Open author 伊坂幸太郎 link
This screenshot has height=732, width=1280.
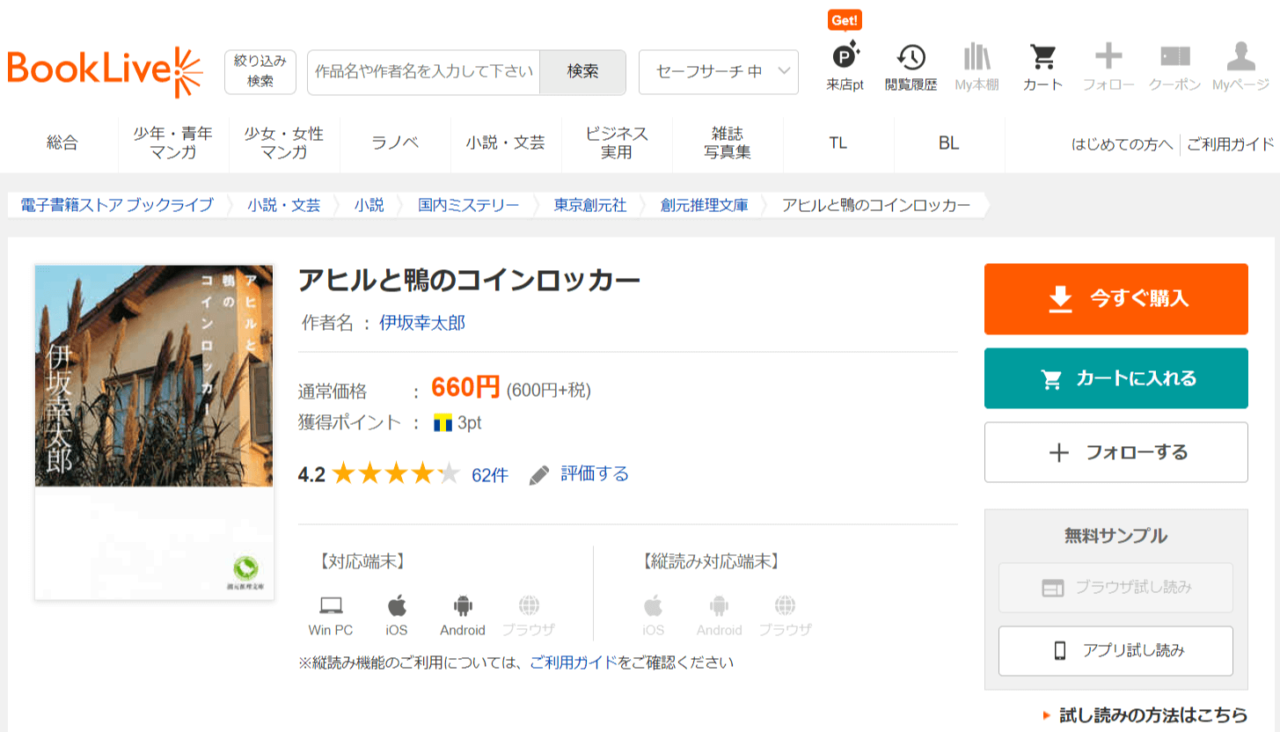pos(422,323)
